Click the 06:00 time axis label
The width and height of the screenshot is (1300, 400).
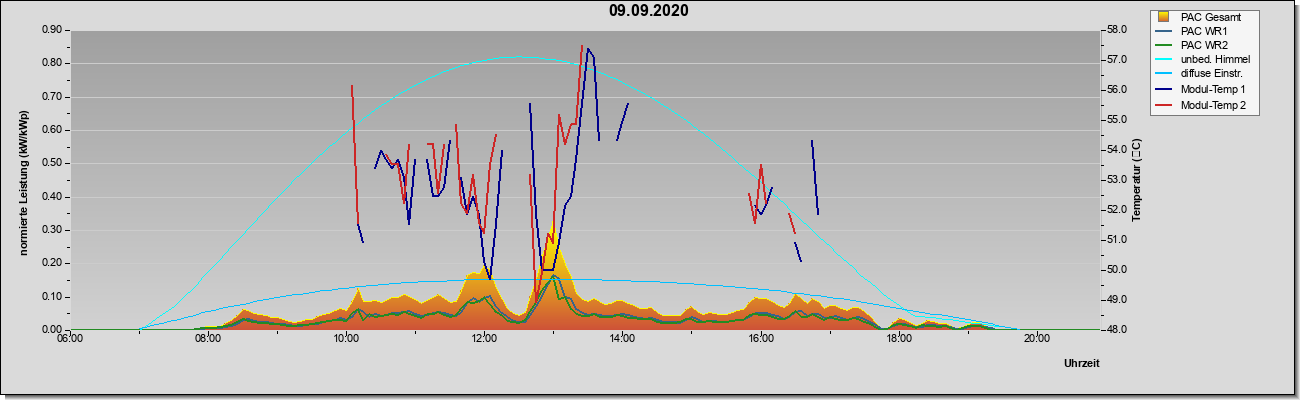pyautogui.click(x=70, y=338)
